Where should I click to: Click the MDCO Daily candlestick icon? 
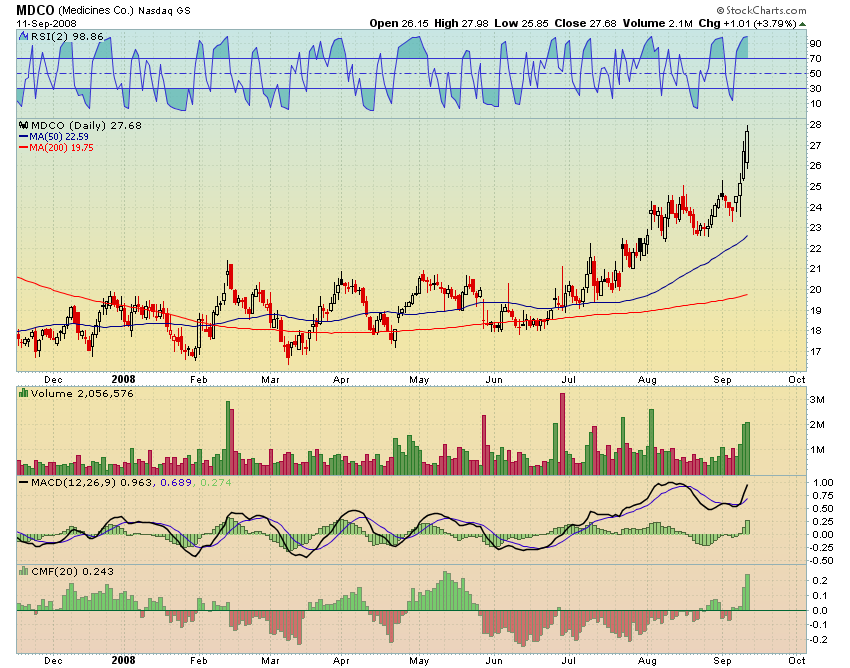[23, 125]
